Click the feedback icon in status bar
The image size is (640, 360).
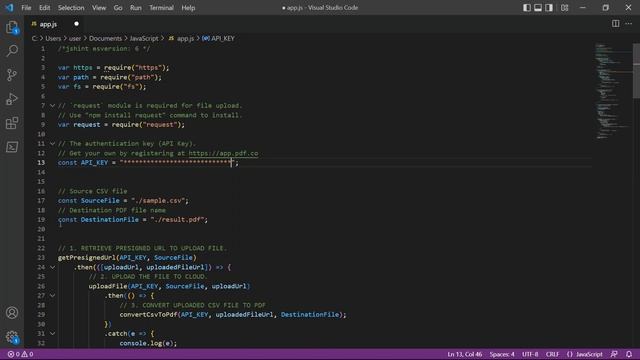click(x=614, y=354)
